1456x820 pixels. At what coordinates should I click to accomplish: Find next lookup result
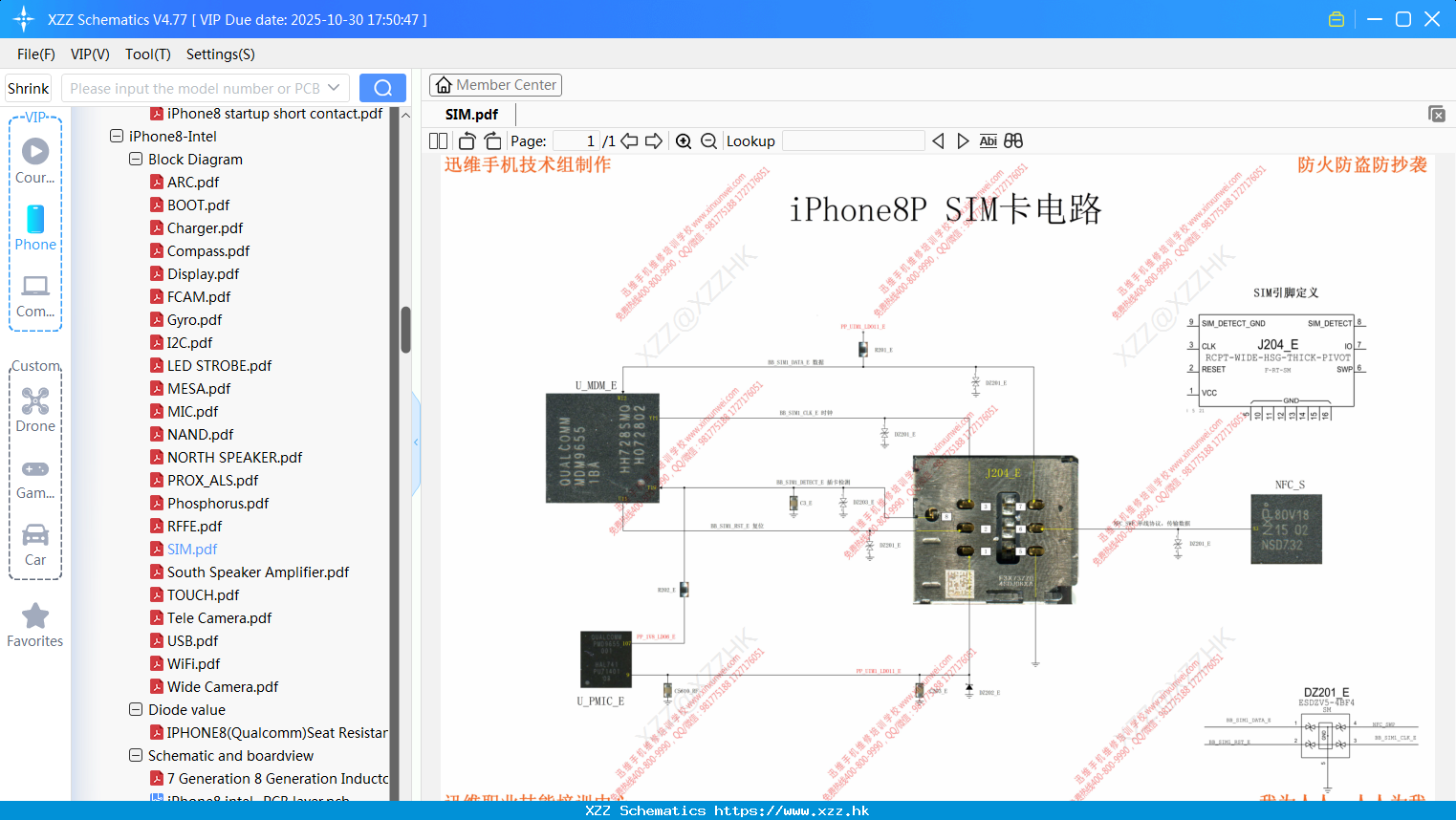tap(963, 140)
